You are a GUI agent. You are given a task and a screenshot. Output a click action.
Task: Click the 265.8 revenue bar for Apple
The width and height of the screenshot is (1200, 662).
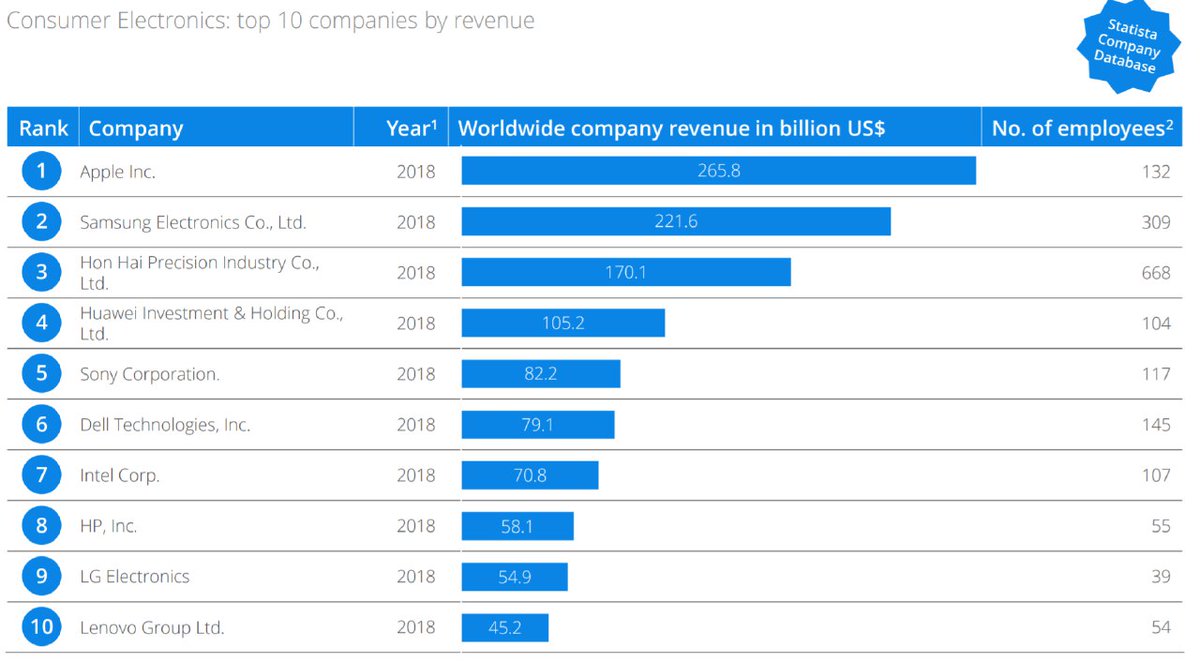[718, 171]
